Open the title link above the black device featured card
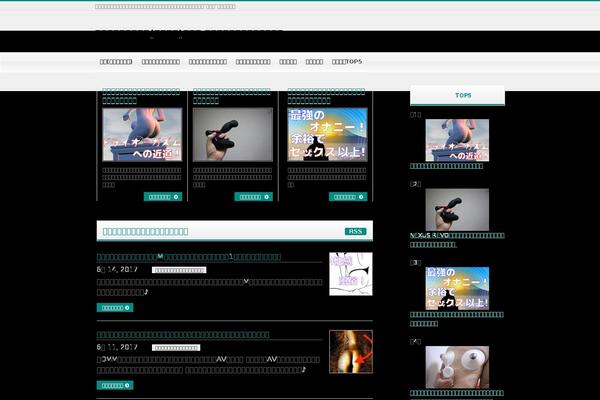The image size is (600, 400). tap(232, 96)
